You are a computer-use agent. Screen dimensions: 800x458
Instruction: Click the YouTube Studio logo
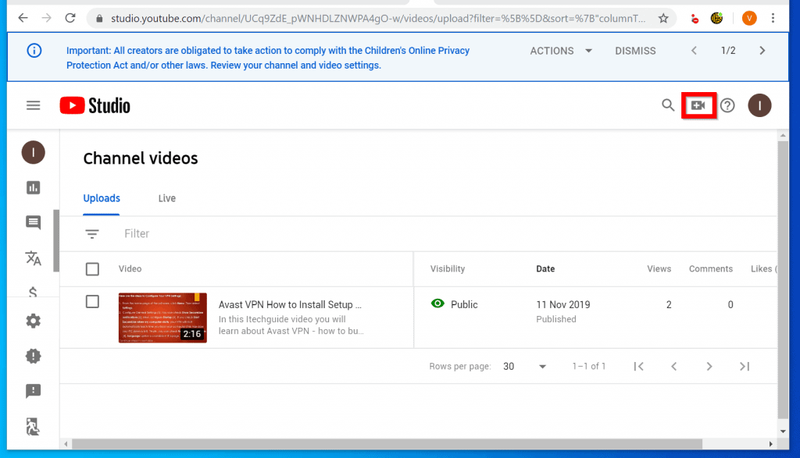[x=95, y=106]
